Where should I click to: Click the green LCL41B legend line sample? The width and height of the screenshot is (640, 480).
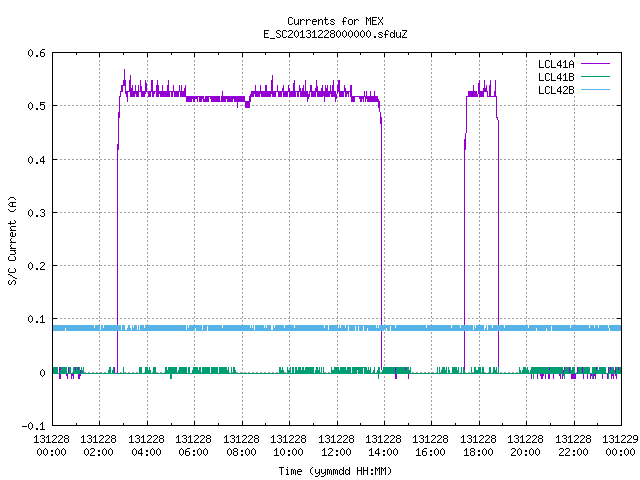coord(595,77)
